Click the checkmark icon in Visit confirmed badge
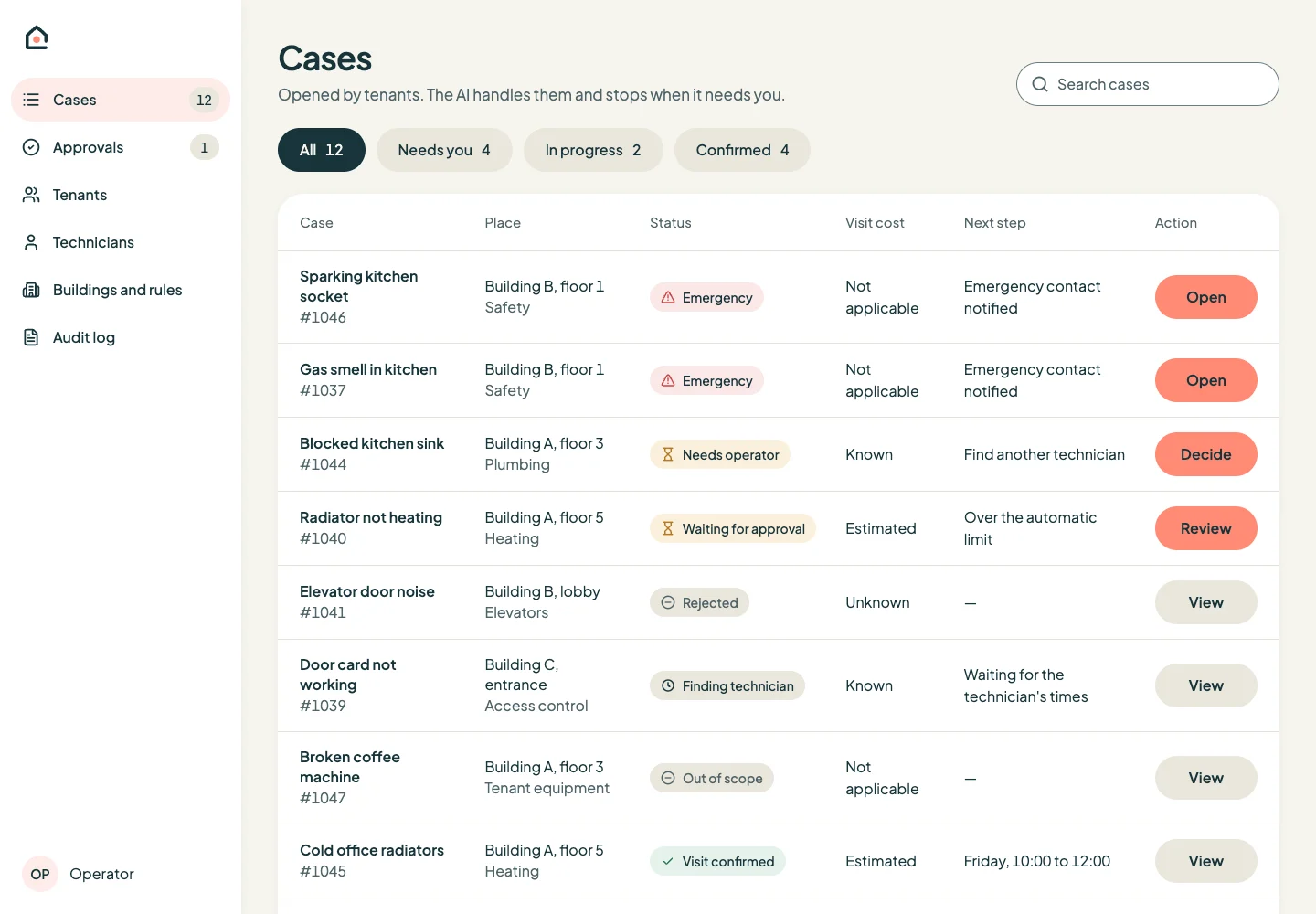The width and height of the screenshot is (1316, 914). point(668,861)
